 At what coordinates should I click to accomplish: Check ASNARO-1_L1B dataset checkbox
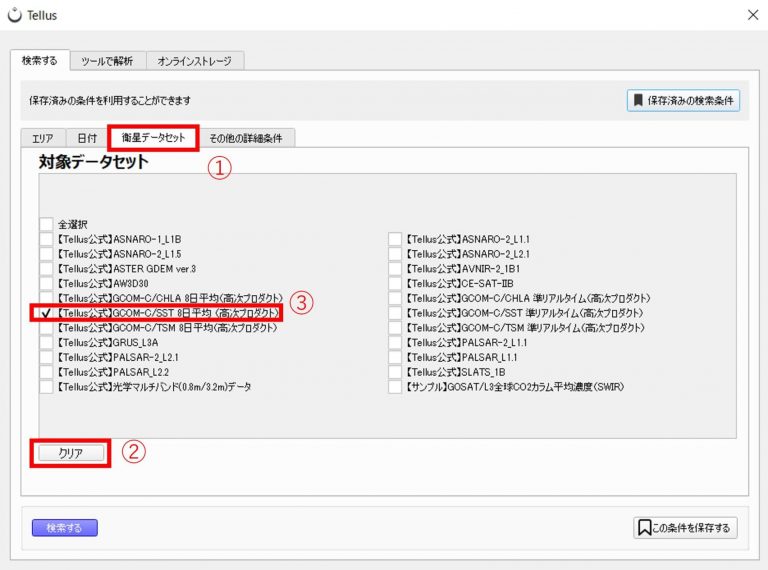pyautogui.click(x=47, y=239)
